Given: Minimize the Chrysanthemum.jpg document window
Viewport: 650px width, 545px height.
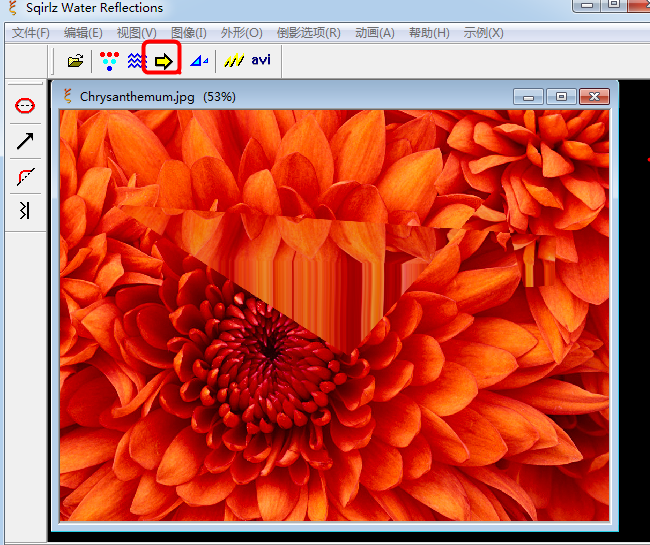Looking at the screenshot, I should coord(528,97).
